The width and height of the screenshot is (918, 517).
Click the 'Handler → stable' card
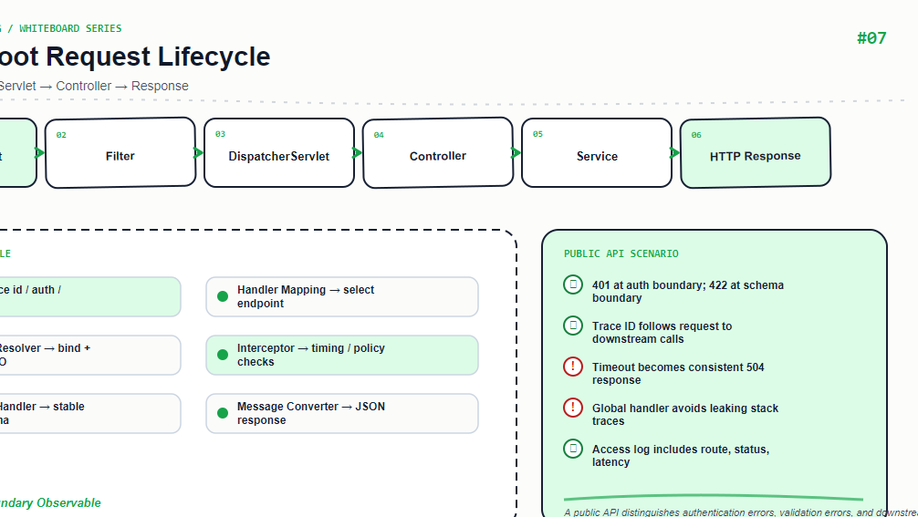click(x=90, y=413)
